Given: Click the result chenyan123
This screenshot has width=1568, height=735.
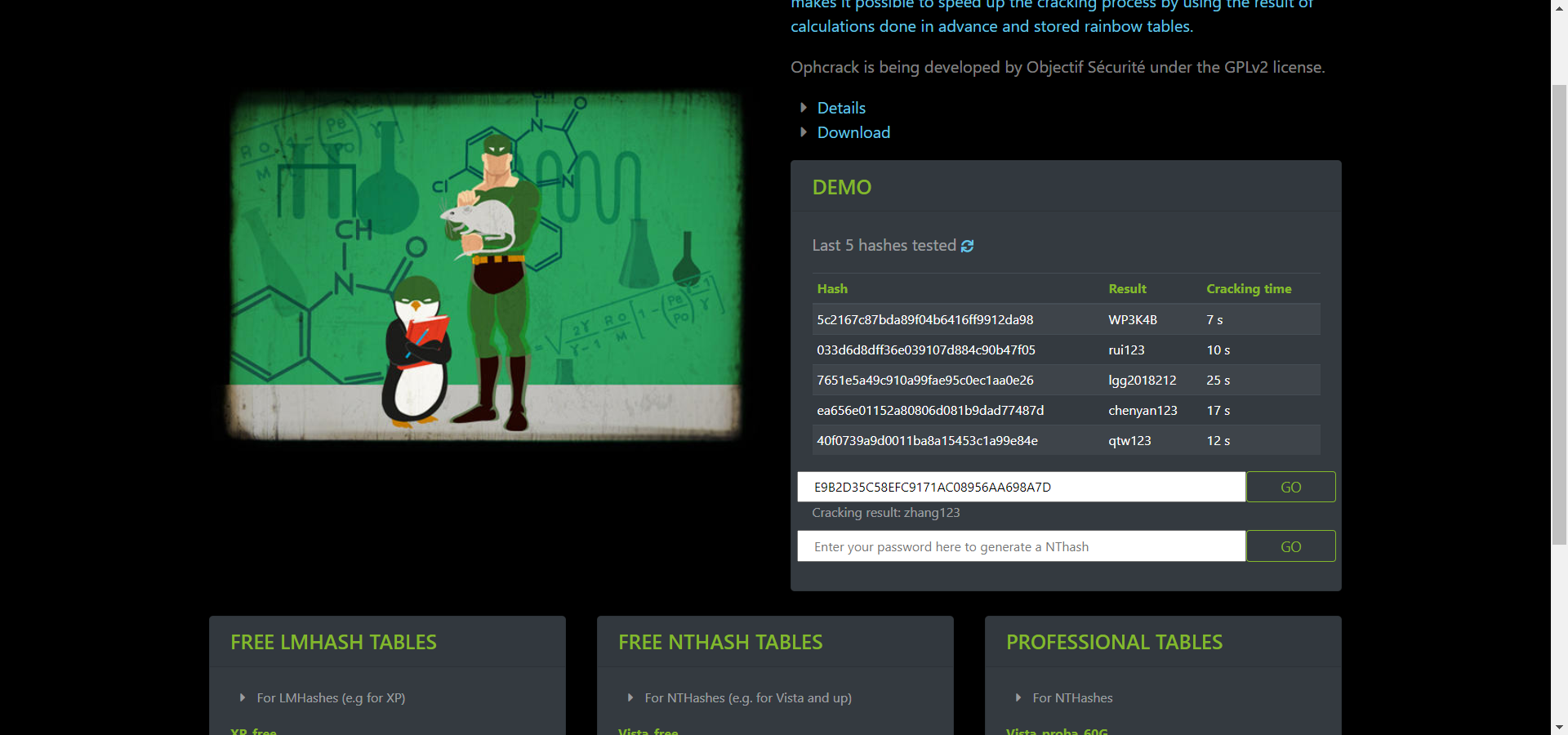Looking at the screenshot, I should click(x=1143, y=410).
